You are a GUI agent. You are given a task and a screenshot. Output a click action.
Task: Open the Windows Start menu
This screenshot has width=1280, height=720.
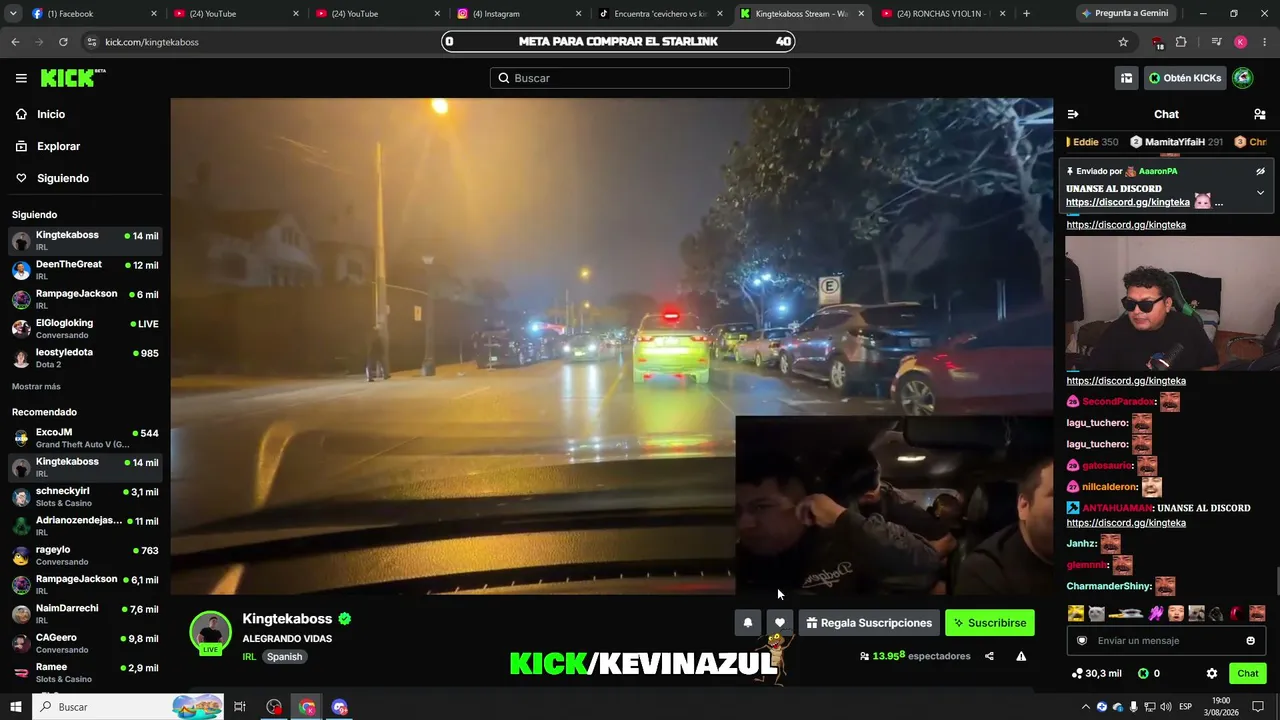click(x=16, y=707)
